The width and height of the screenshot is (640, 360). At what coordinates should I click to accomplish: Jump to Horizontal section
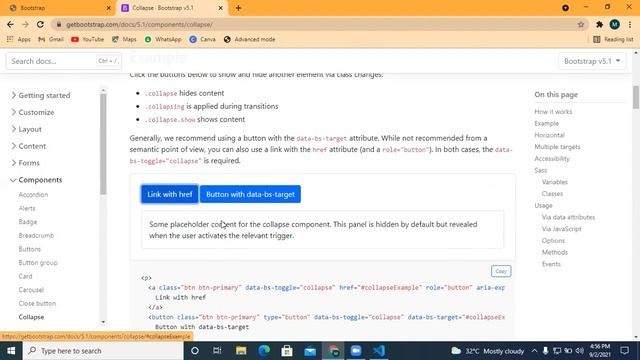(x=549, y=135)
